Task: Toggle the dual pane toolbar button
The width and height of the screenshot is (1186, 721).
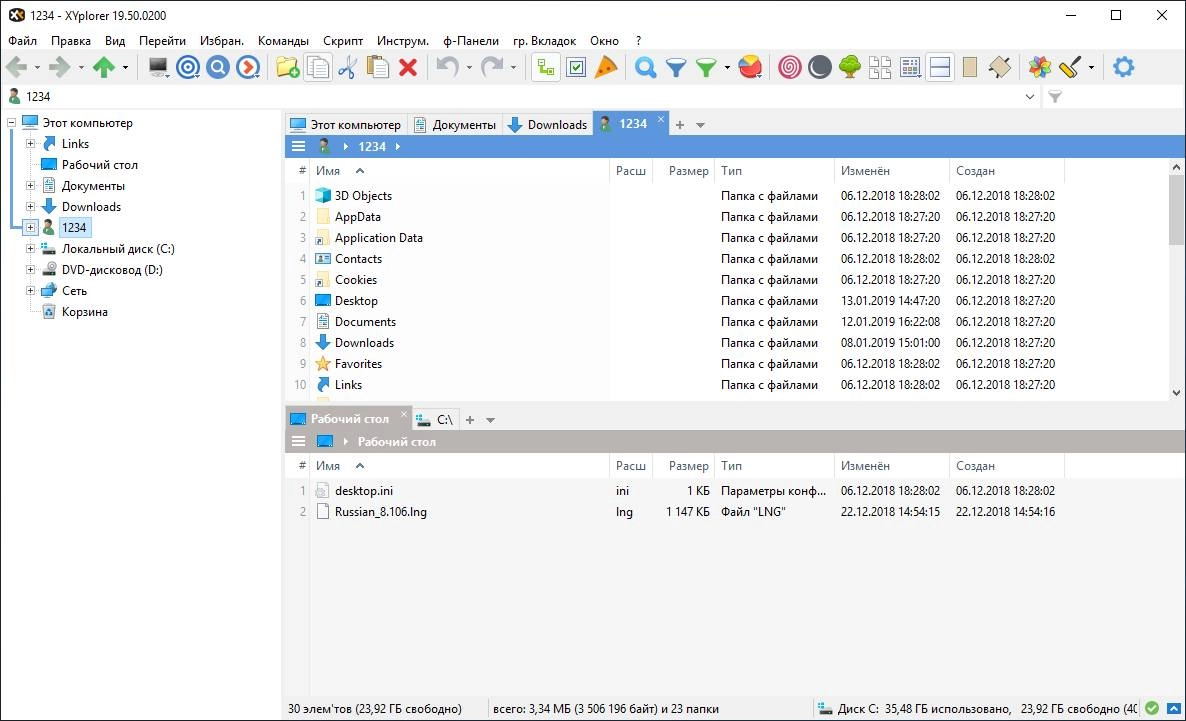Action: pos(939,67)
